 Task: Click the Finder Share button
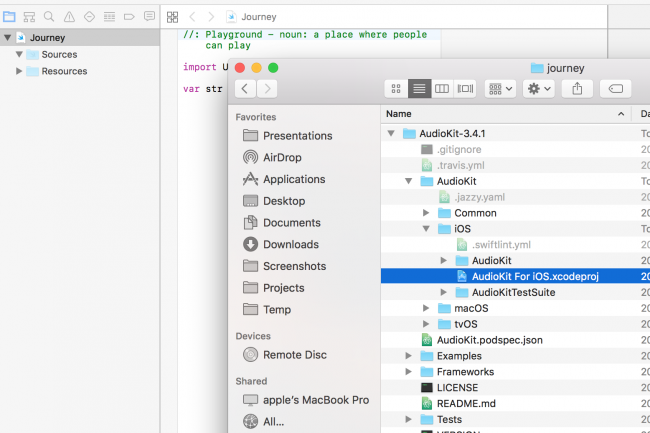[x=578, y=89]
